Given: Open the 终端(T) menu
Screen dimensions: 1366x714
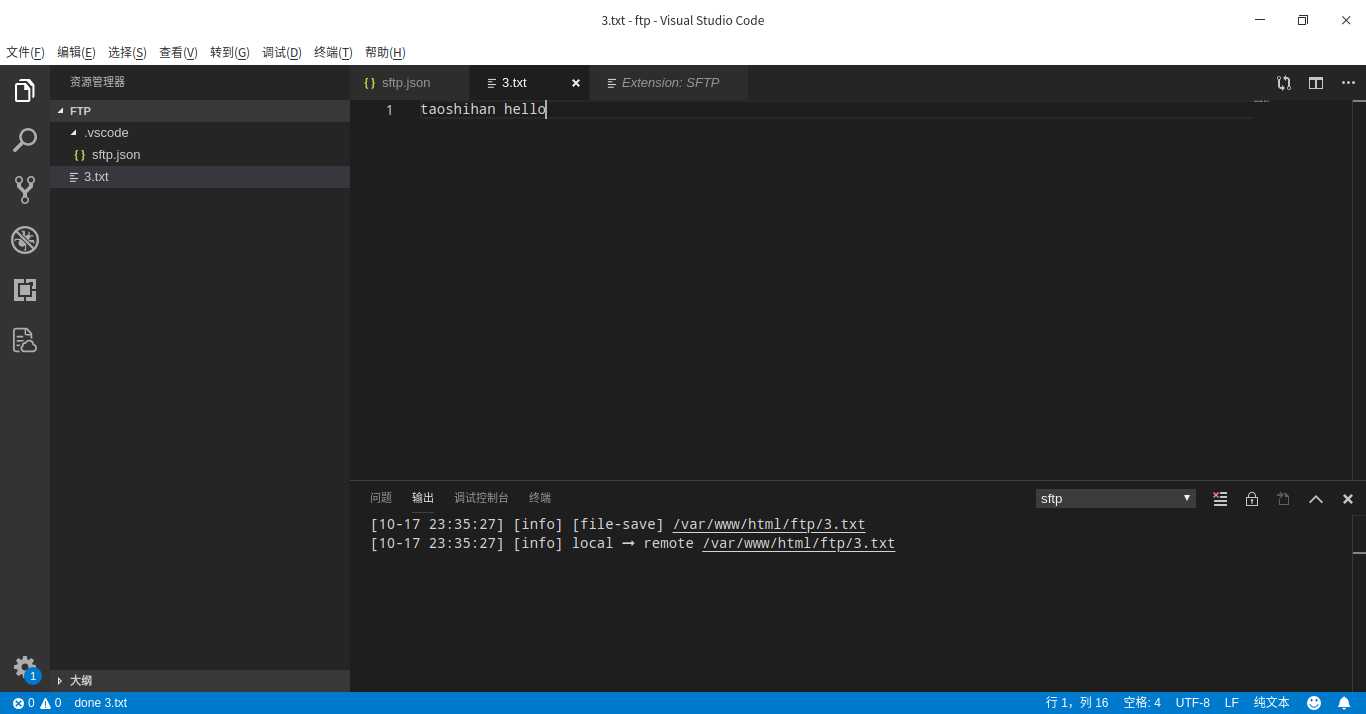Looking at the screenshot, I should [x=333, y=52].
